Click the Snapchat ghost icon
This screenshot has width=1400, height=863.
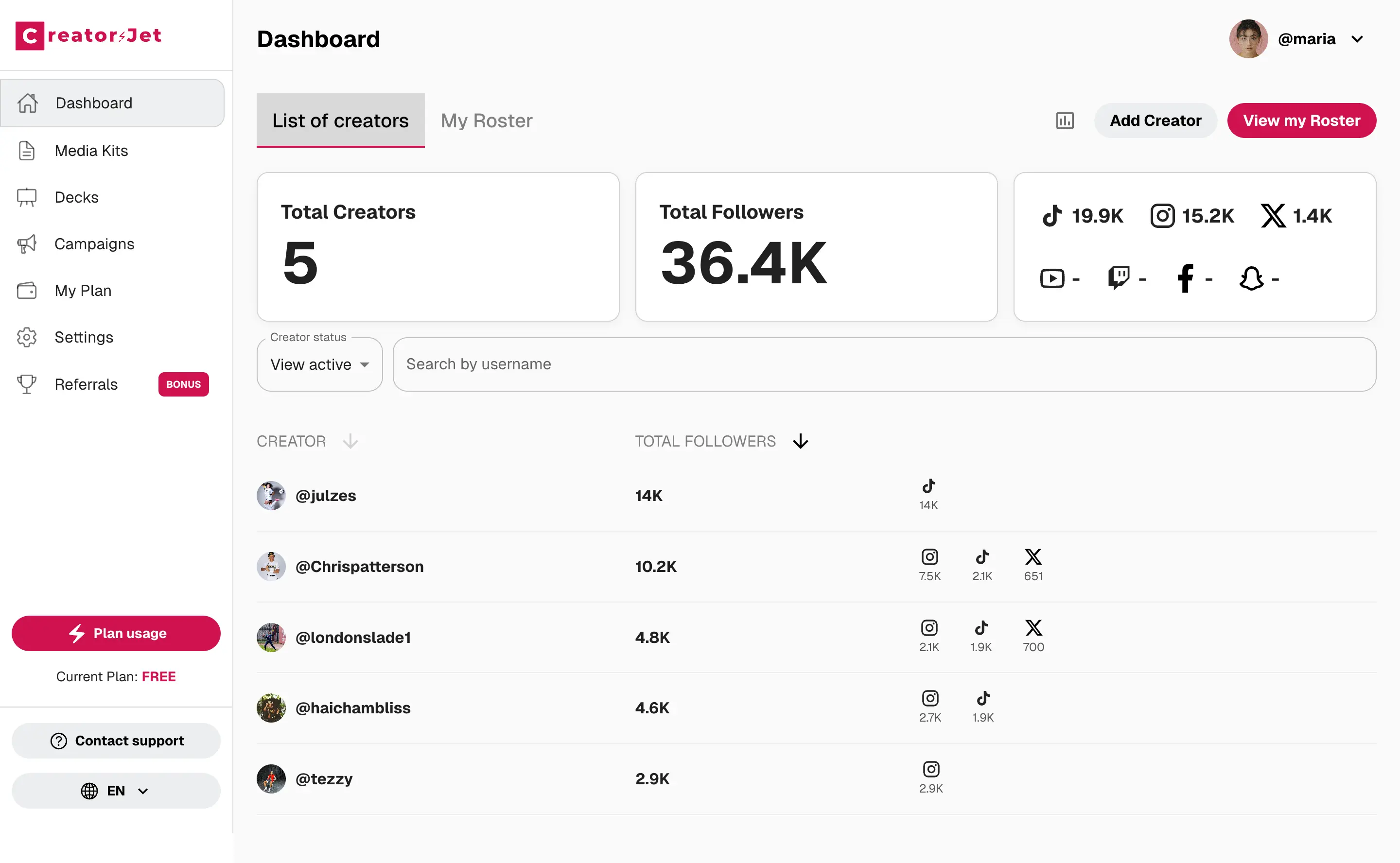click(1251, 278)
